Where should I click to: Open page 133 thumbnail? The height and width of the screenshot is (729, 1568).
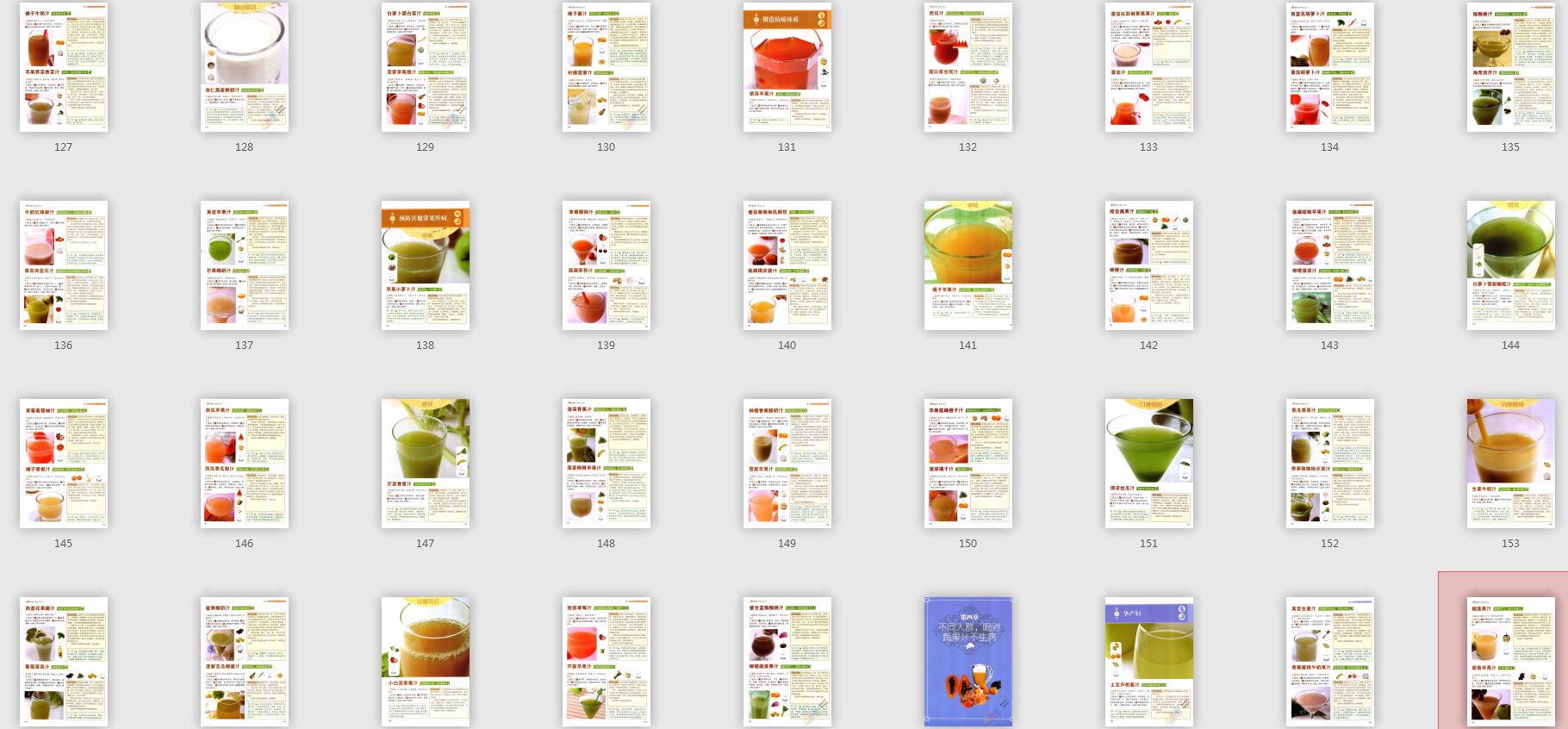point(1149,67)
